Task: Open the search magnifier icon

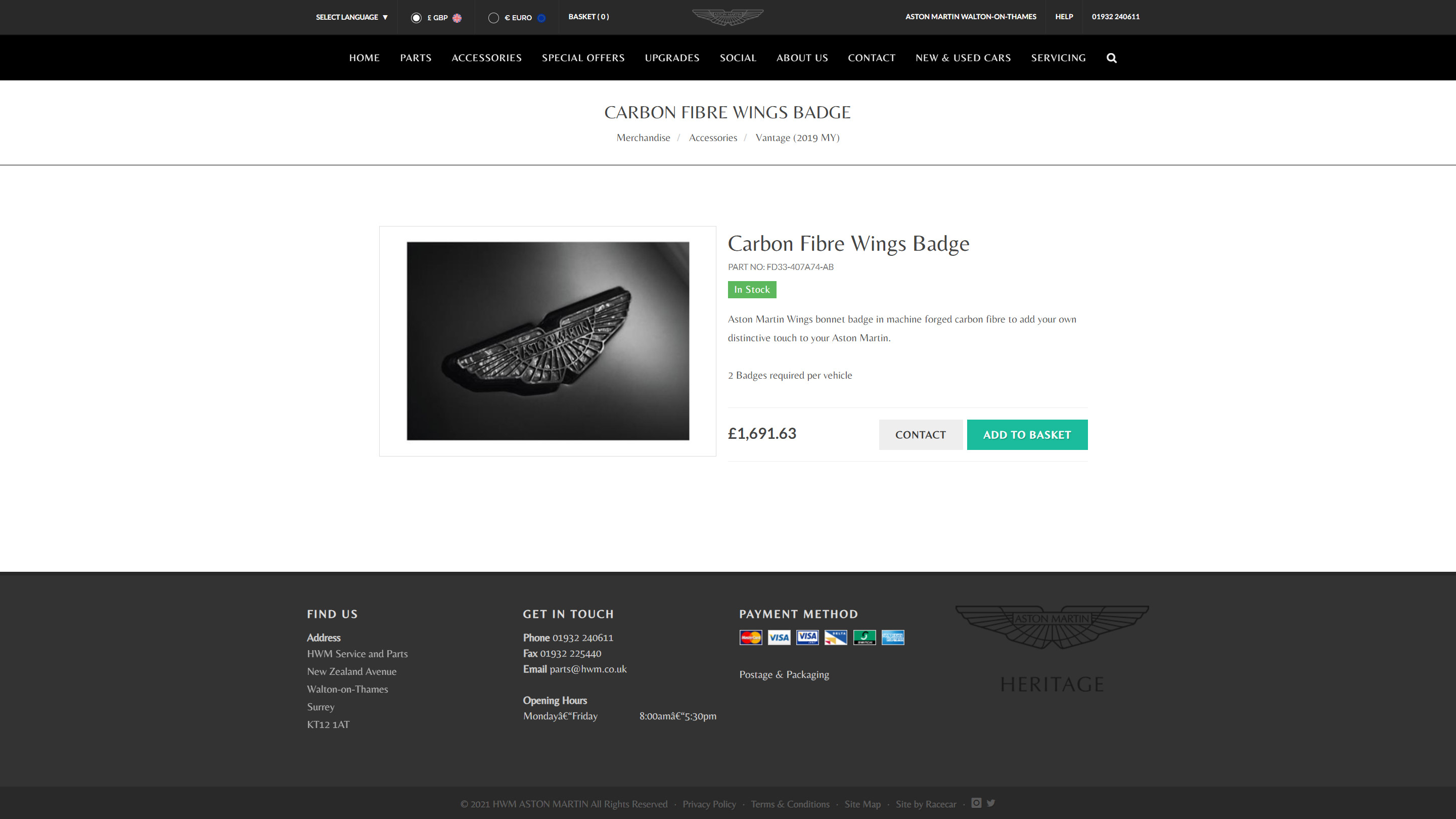Action: [x=1111, y=58]
